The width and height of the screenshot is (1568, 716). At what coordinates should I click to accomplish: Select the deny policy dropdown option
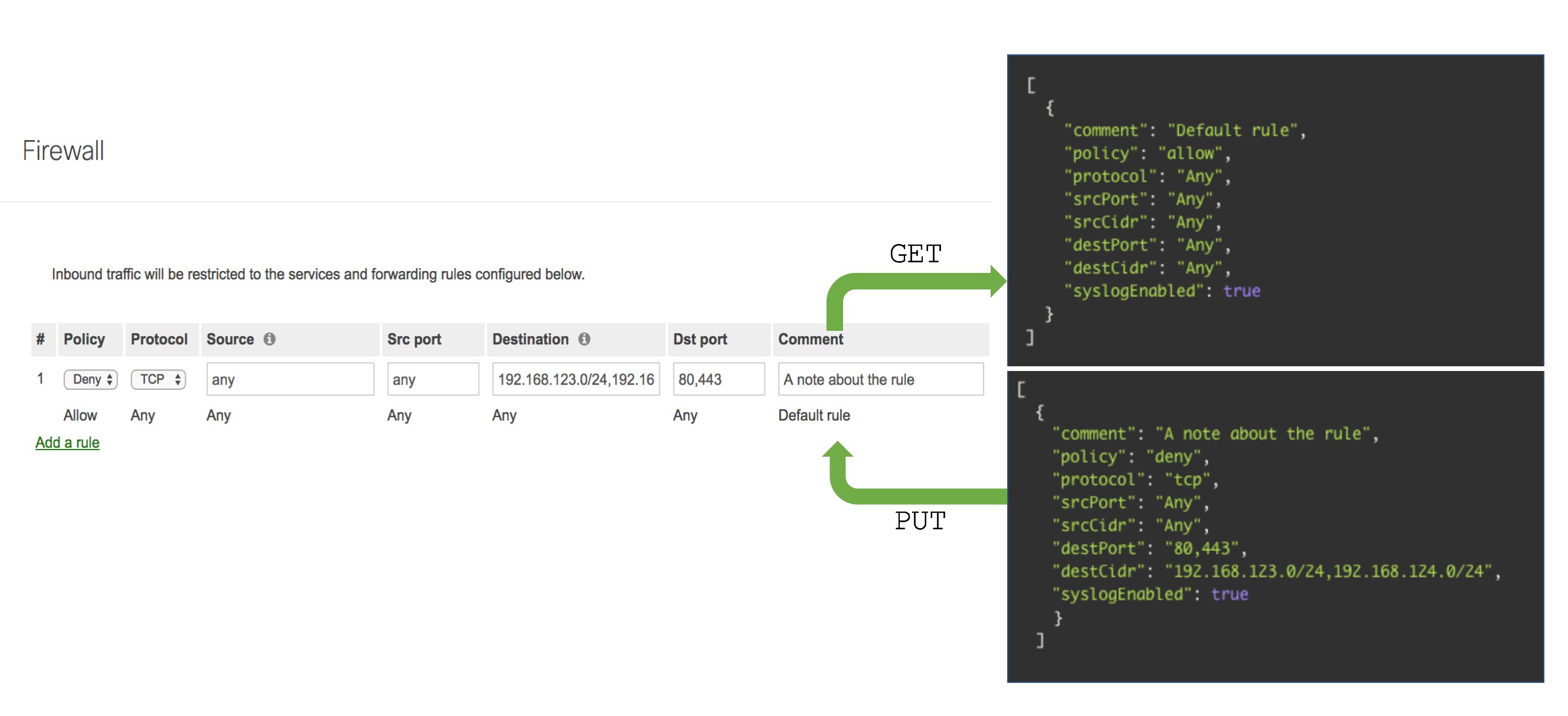pos(87,379)
